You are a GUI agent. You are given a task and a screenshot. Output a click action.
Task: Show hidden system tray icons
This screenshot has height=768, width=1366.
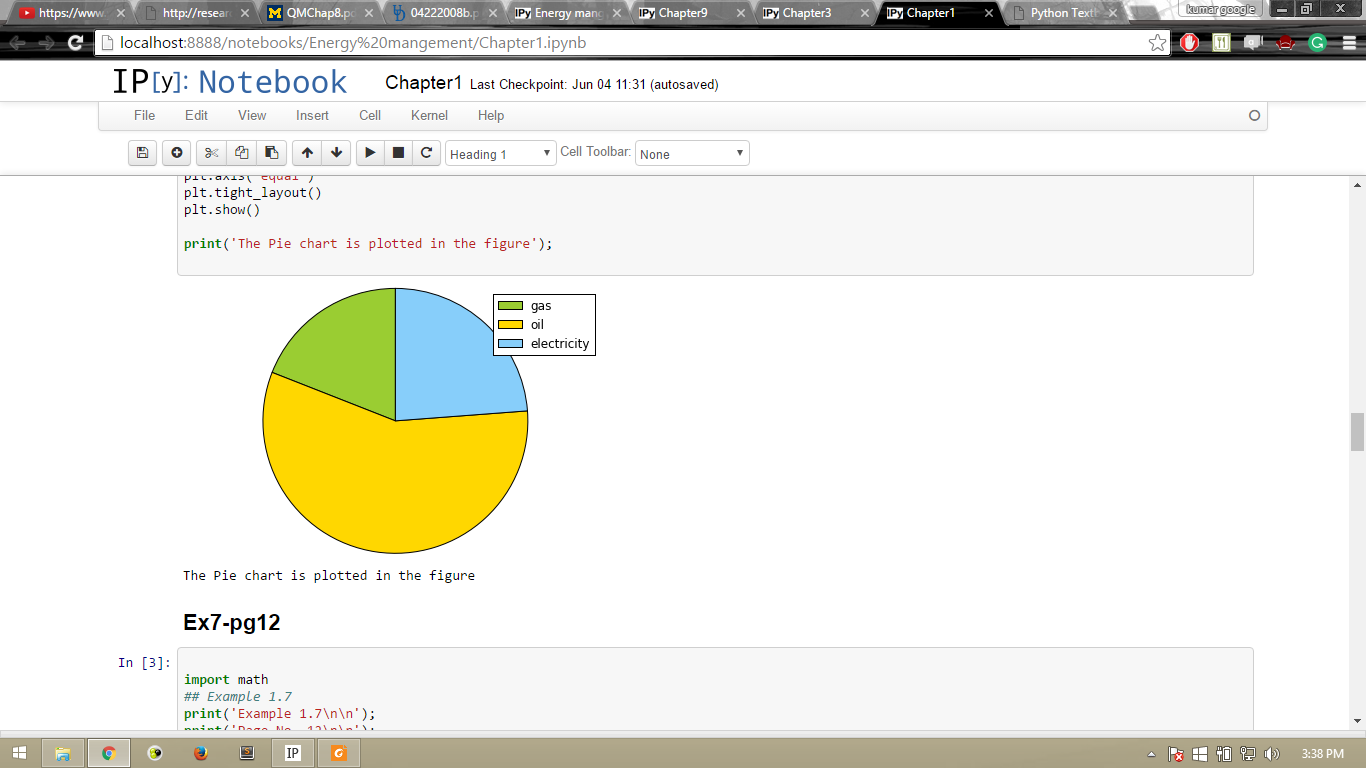point(1151,754)
